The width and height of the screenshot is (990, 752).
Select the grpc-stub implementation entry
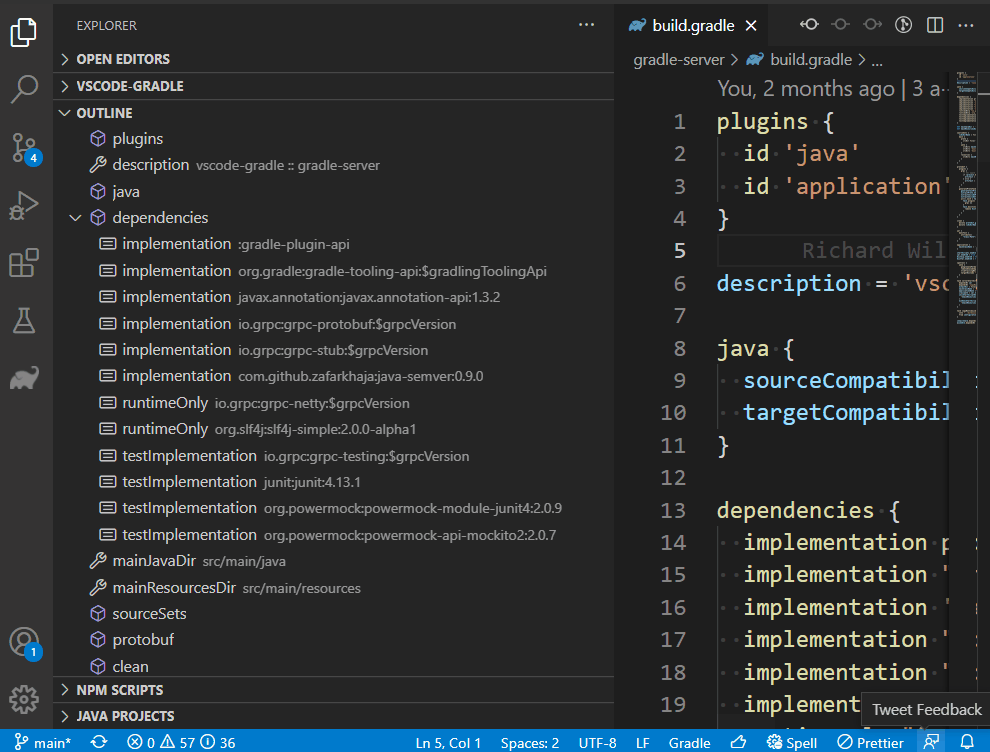tap(333, 350)
